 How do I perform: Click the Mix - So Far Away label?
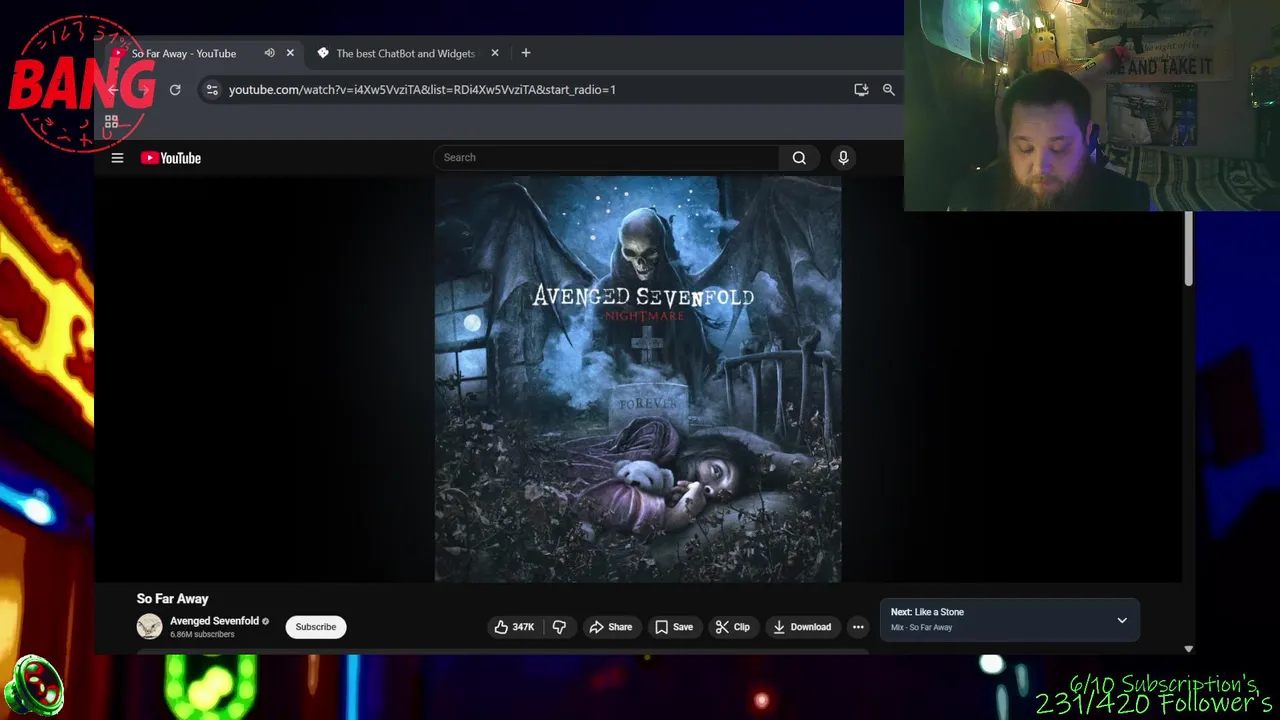[x=921, y=628]
